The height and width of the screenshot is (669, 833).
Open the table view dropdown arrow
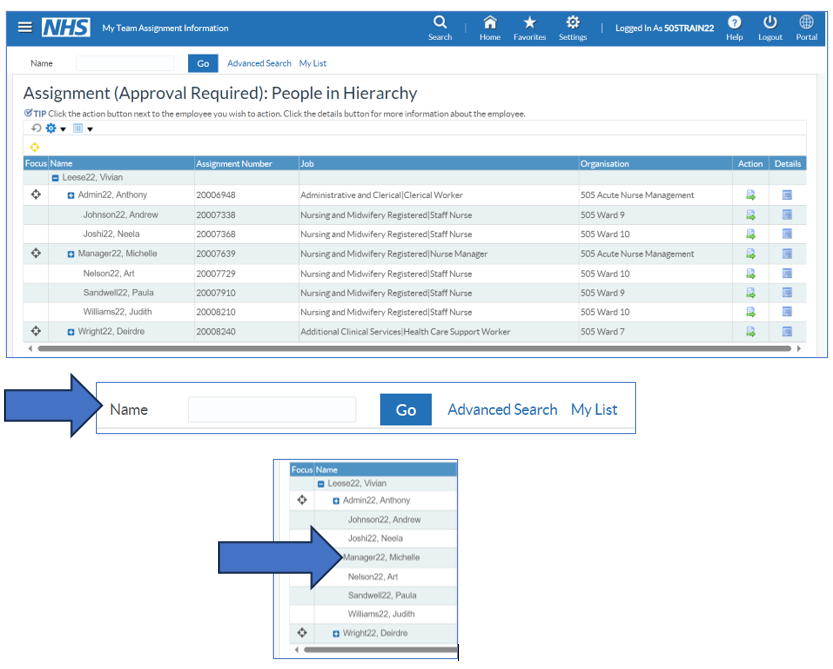[91, 128]
